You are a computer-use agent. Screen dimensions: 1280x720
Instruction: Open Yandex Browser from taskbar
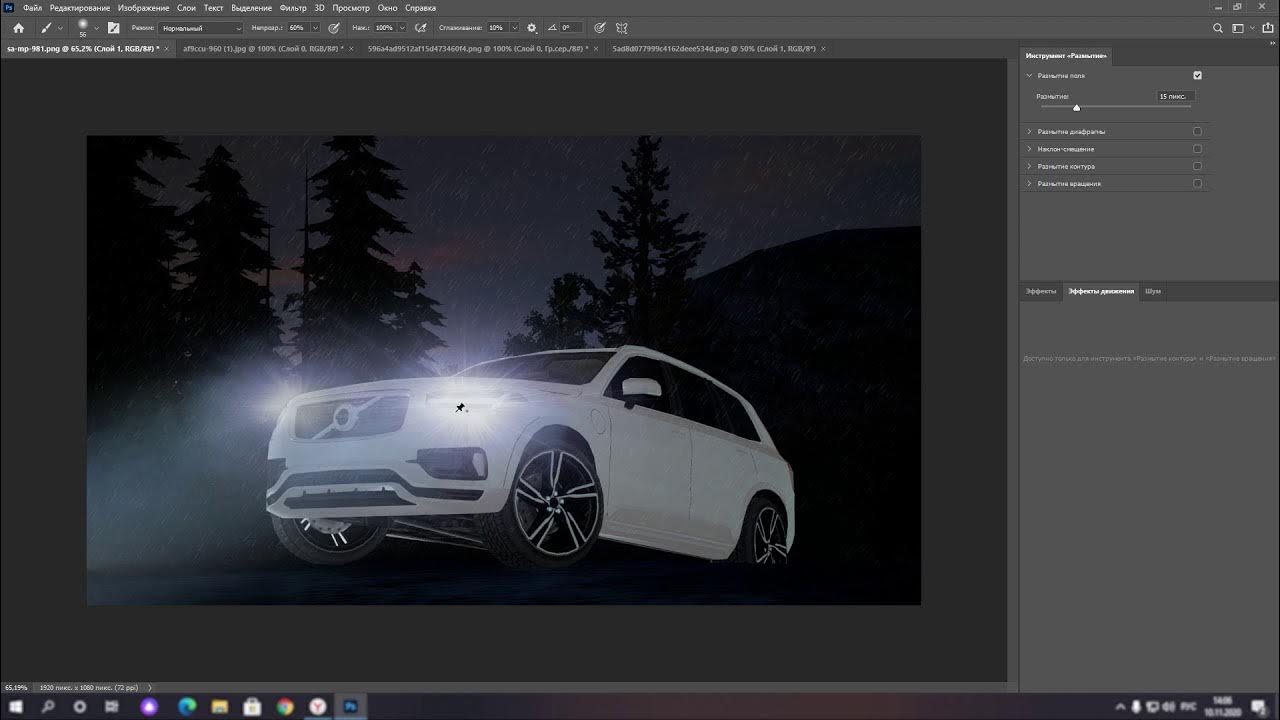(318, 706)
